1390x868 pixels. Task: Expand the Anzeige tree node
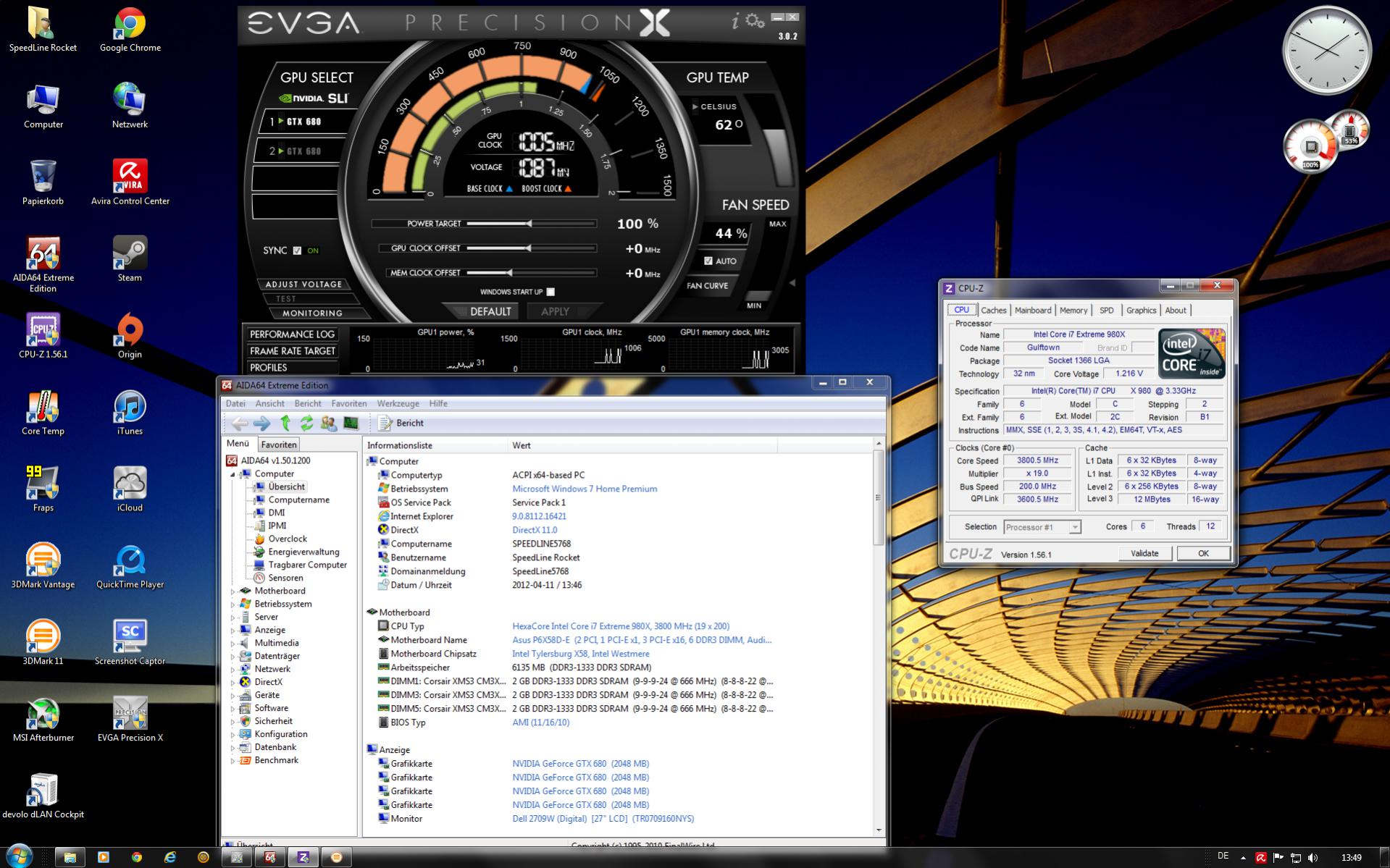tap(233, 631)
